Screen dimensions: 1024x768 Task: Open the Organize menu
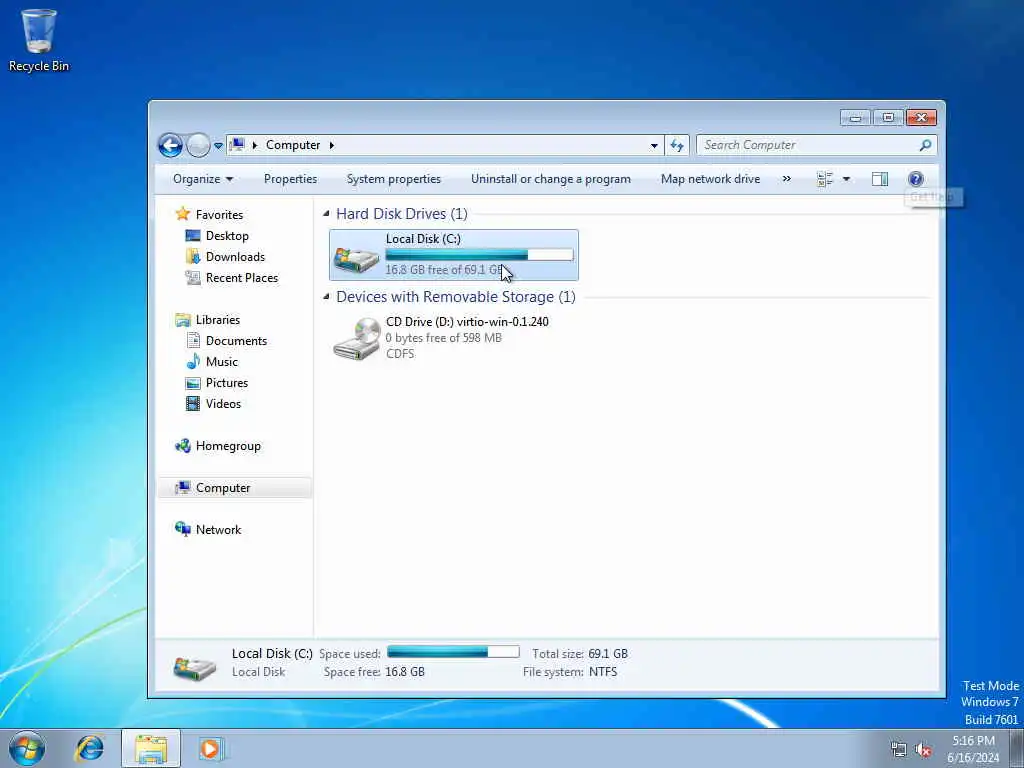202,179
